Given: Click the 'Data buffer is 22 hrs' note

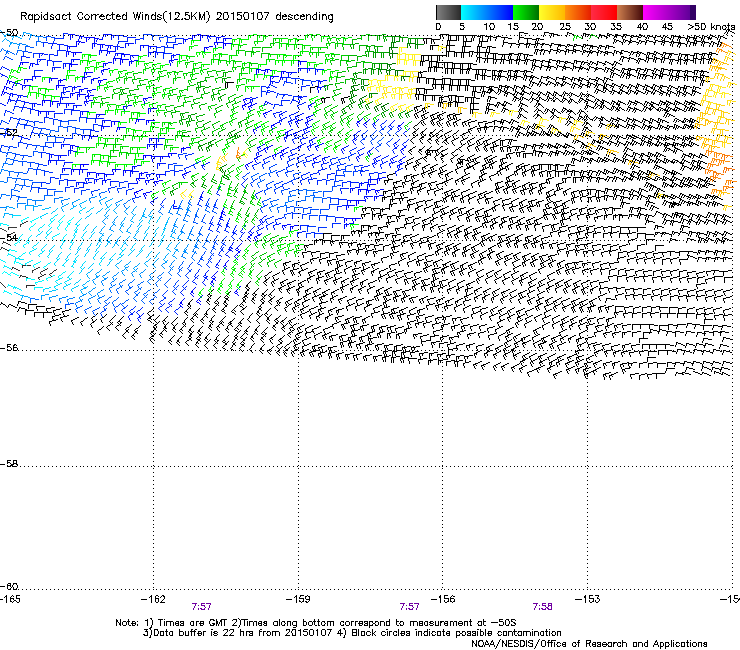Looking at the screenshot, I should (352, 633).
